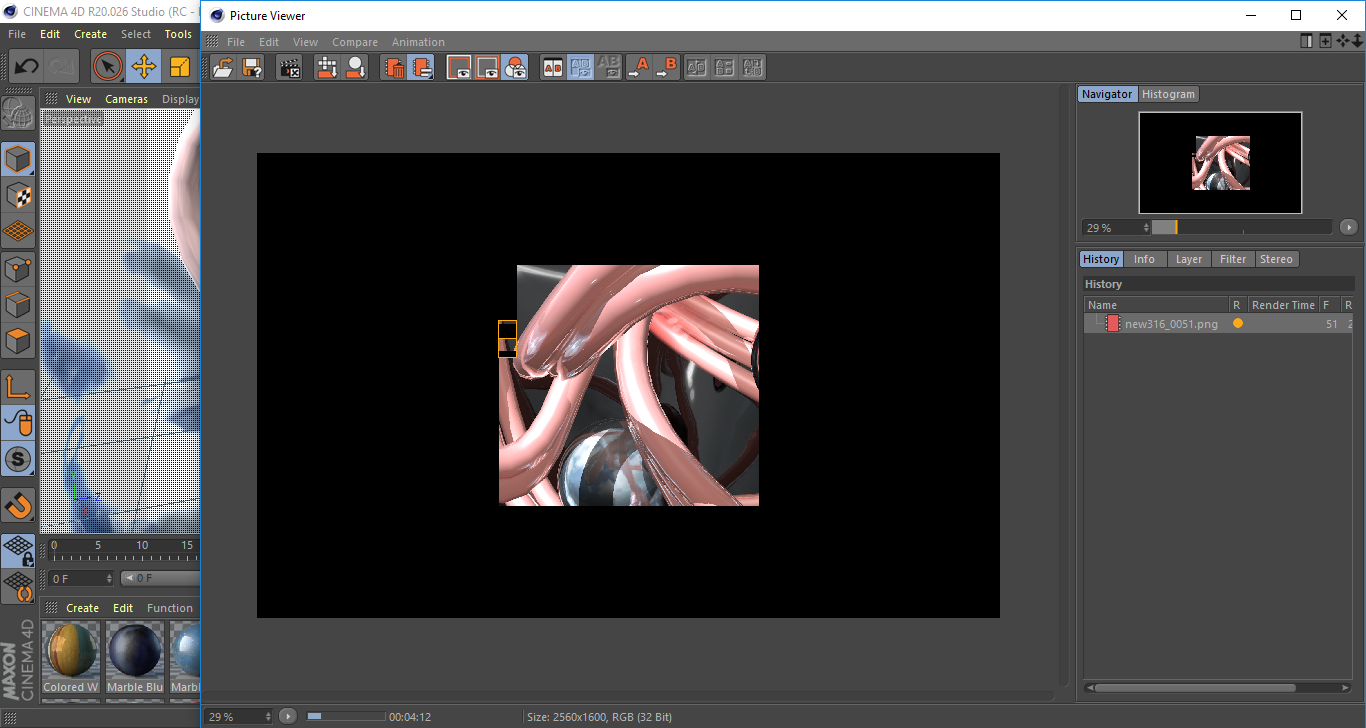Open Picture Viewer Edit menu
1366x728 pixels.
[269, 42]
